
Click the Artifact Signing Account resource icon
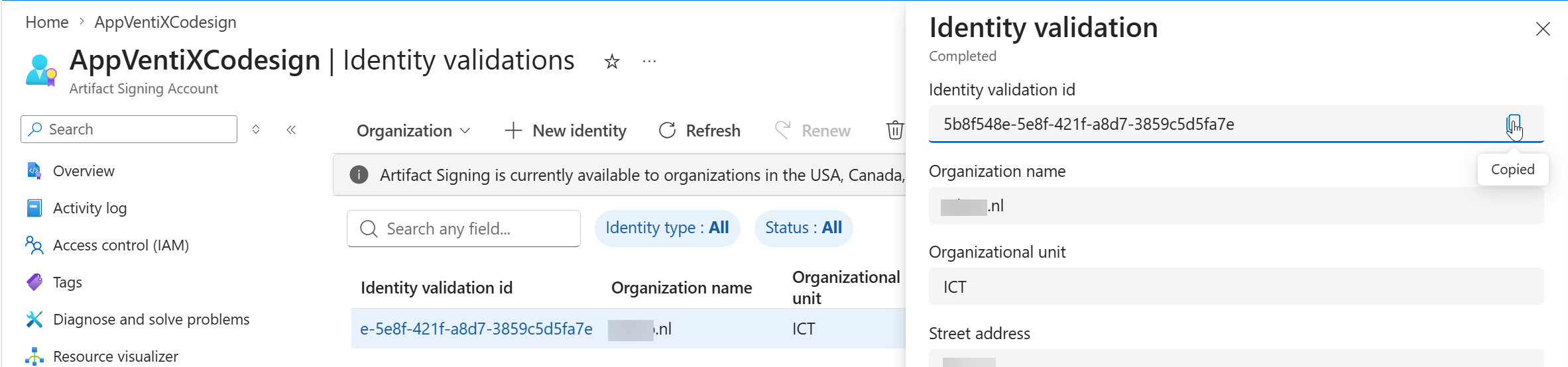[41, 70]
